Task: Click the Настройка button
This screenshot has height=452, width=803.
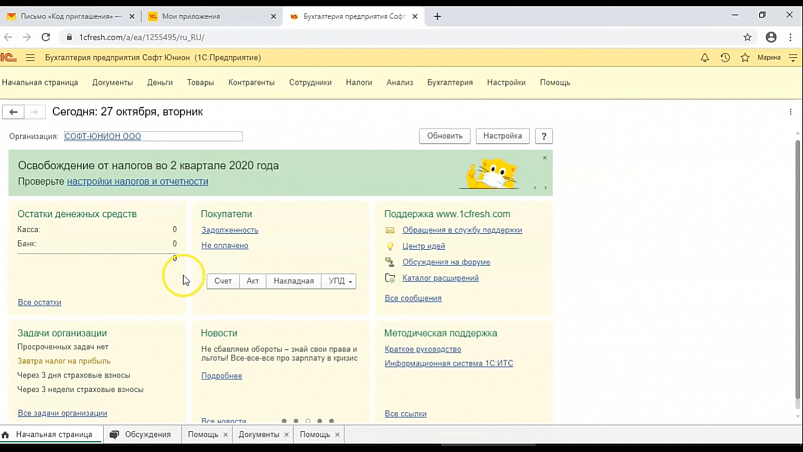Action: (502, 136)
